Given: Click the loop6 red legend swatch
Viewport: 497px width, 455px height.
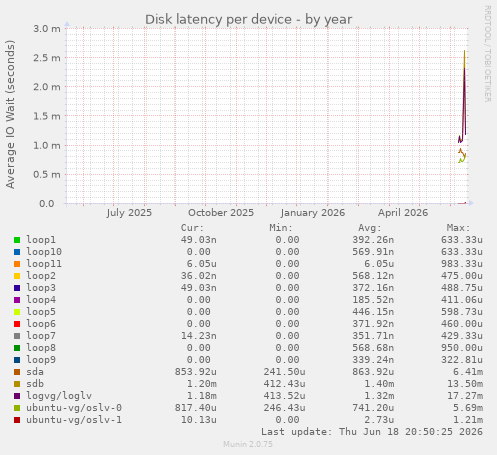Looking at the screenshot, I should click(x=17, y=324).
